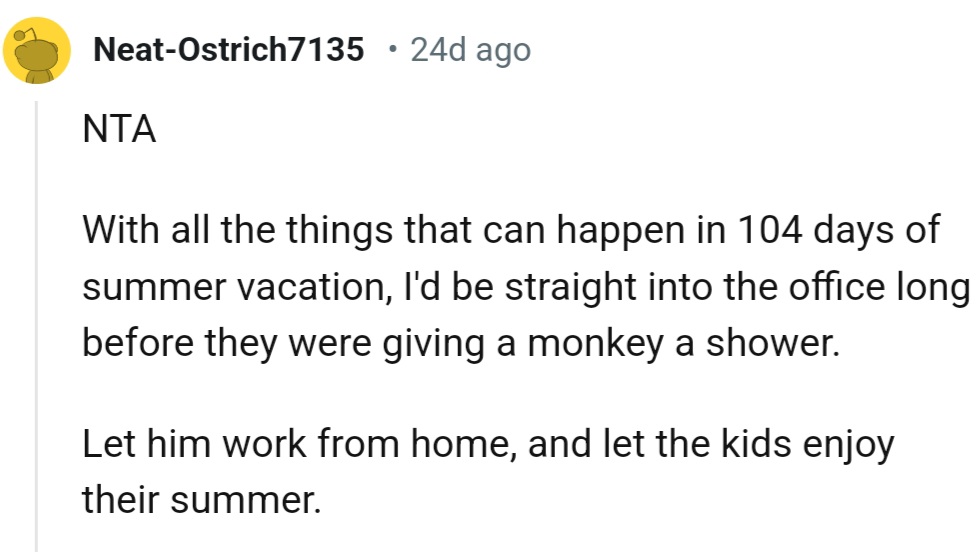Click the word "kids" in the comment

tap(747, 443)
